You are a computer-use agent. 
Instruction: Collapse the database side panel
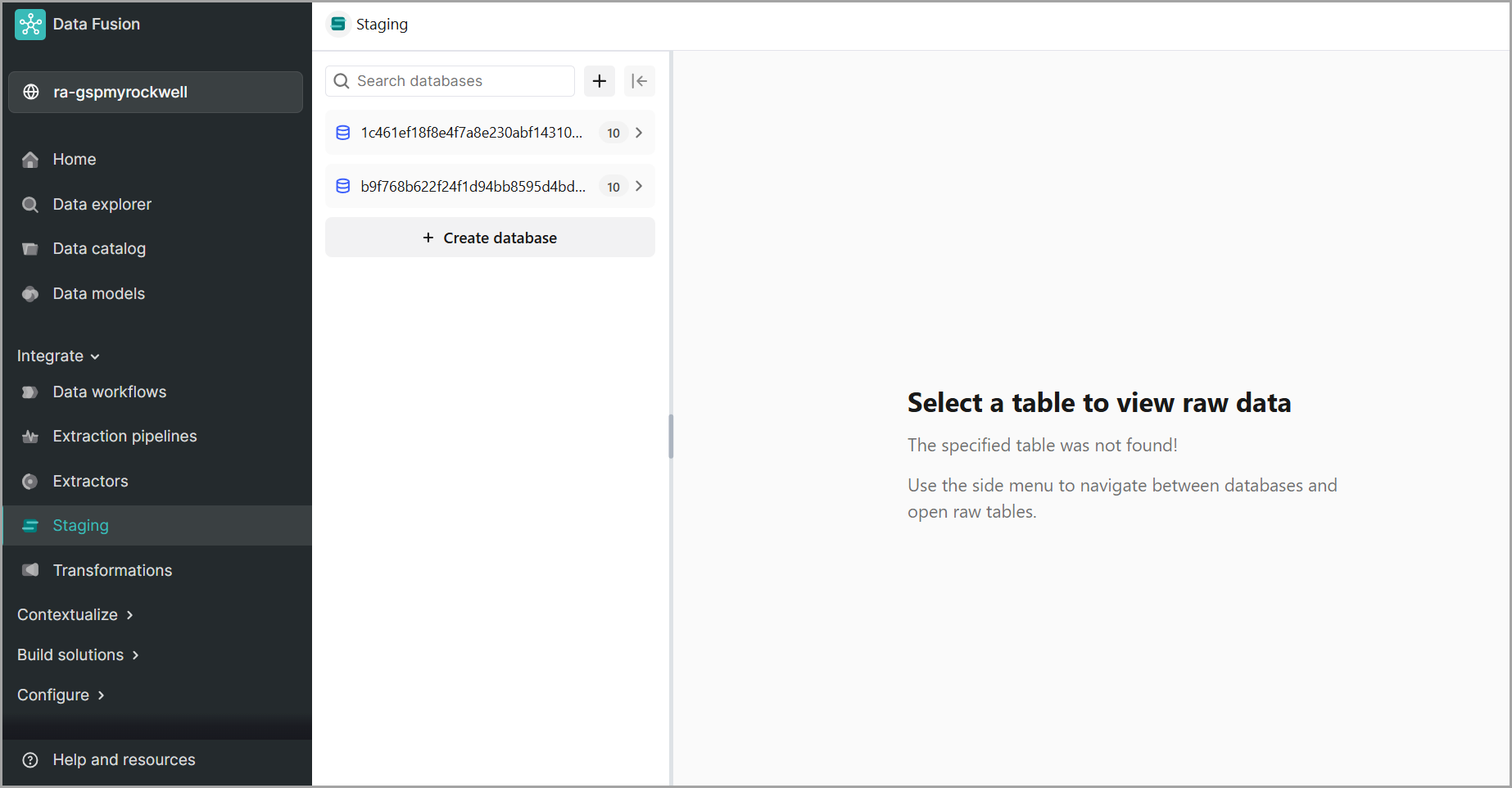click(640, 81)
